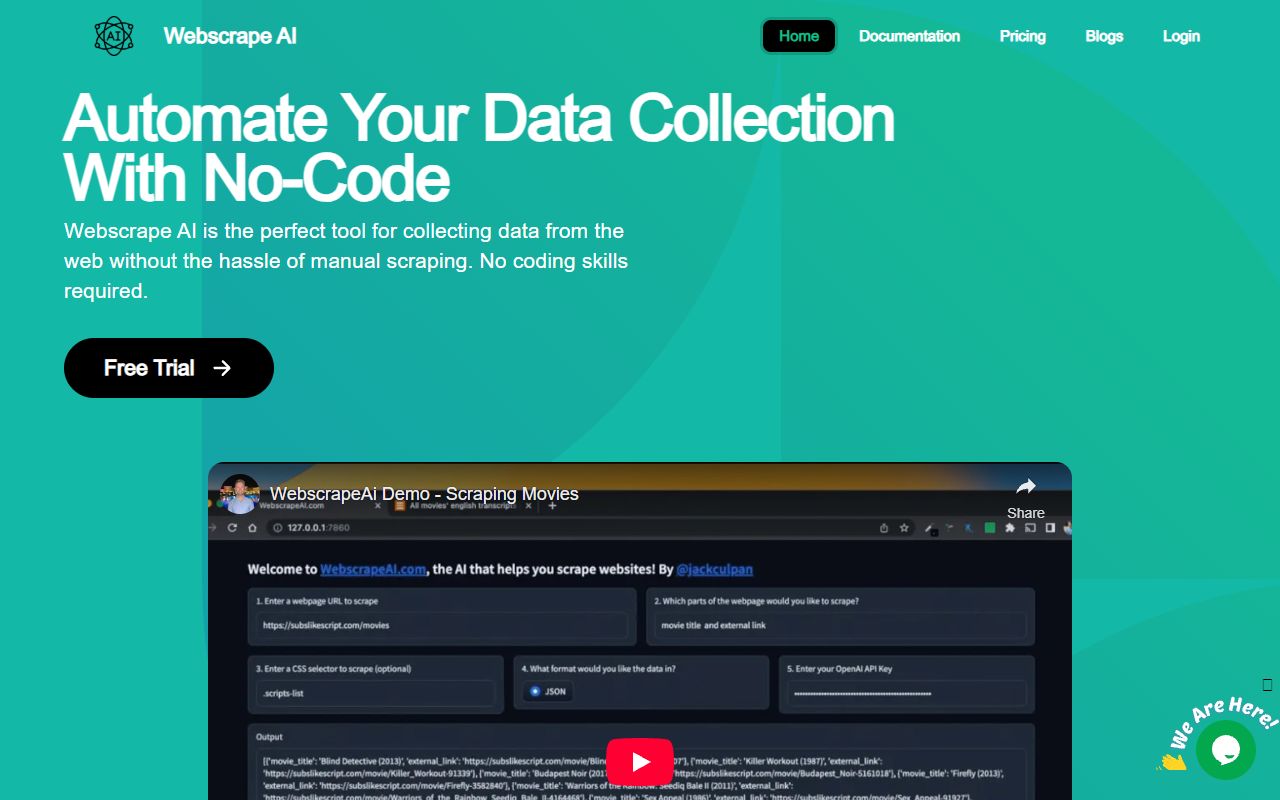
Task: Click the yellow waving hand icon
Action: (1171, 762)
